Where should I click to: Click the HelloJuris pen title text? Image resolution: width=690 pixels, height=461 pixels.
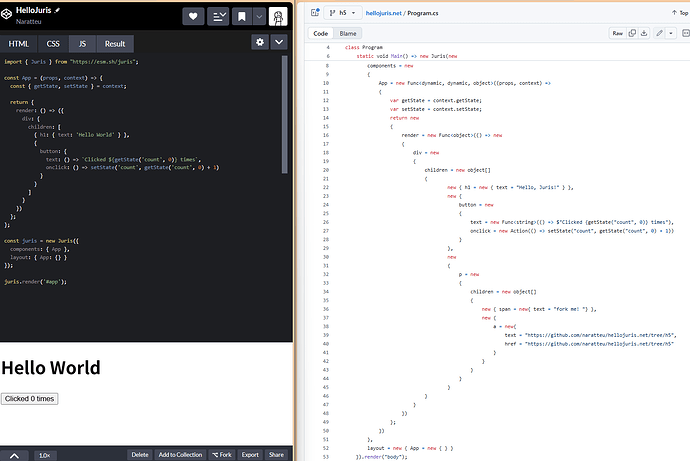coord(33,10)
